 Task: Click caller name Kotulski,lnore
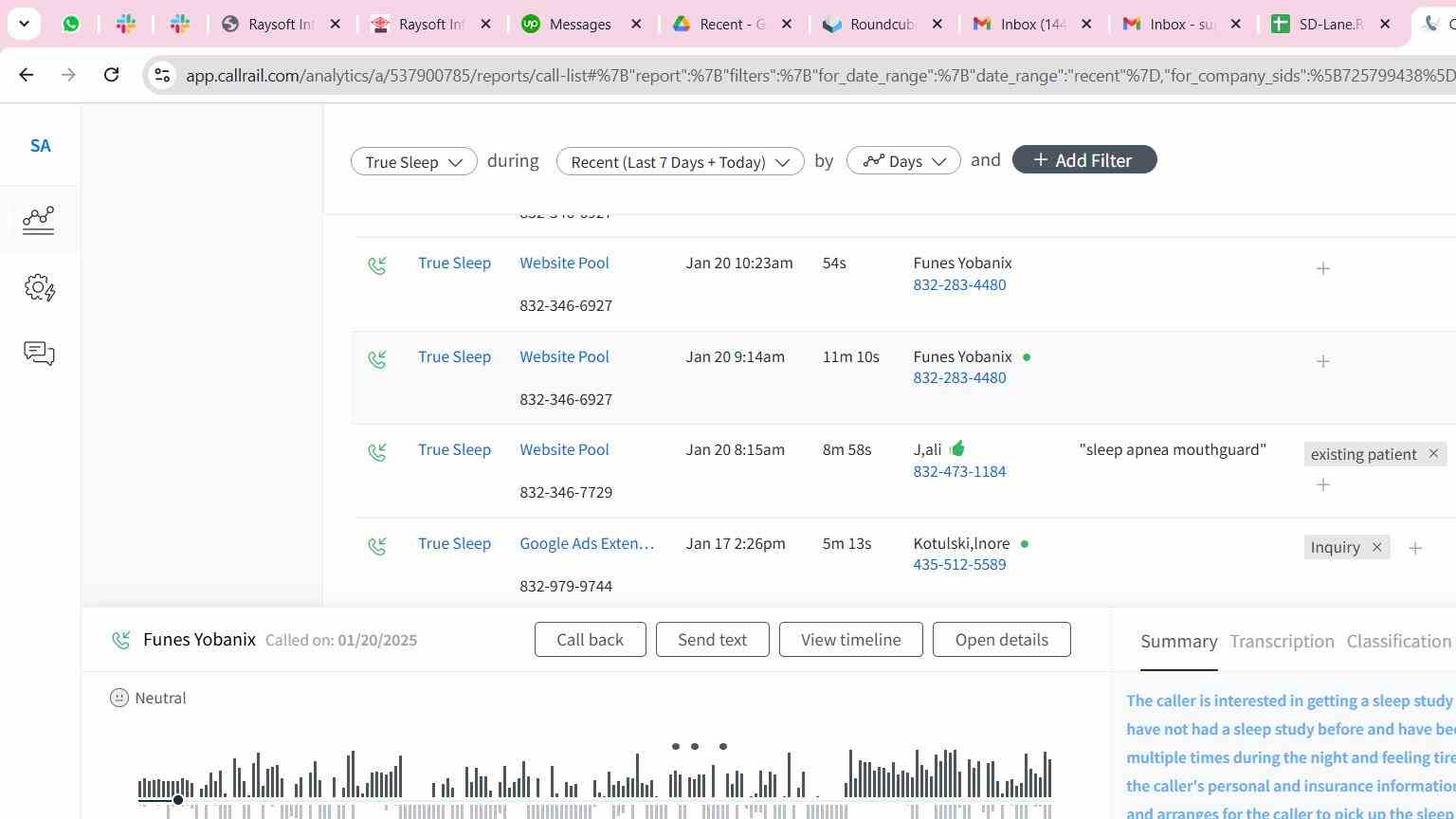click(x=961, y=543)
